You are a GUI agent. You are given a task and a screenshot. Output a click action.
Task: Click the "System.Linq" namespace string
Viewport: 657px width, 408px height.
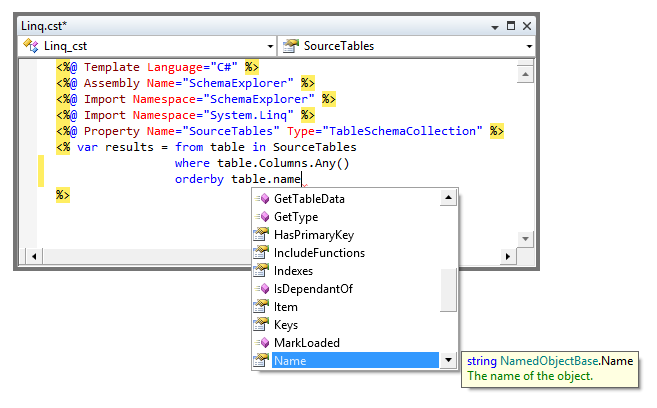click(248, 115)
